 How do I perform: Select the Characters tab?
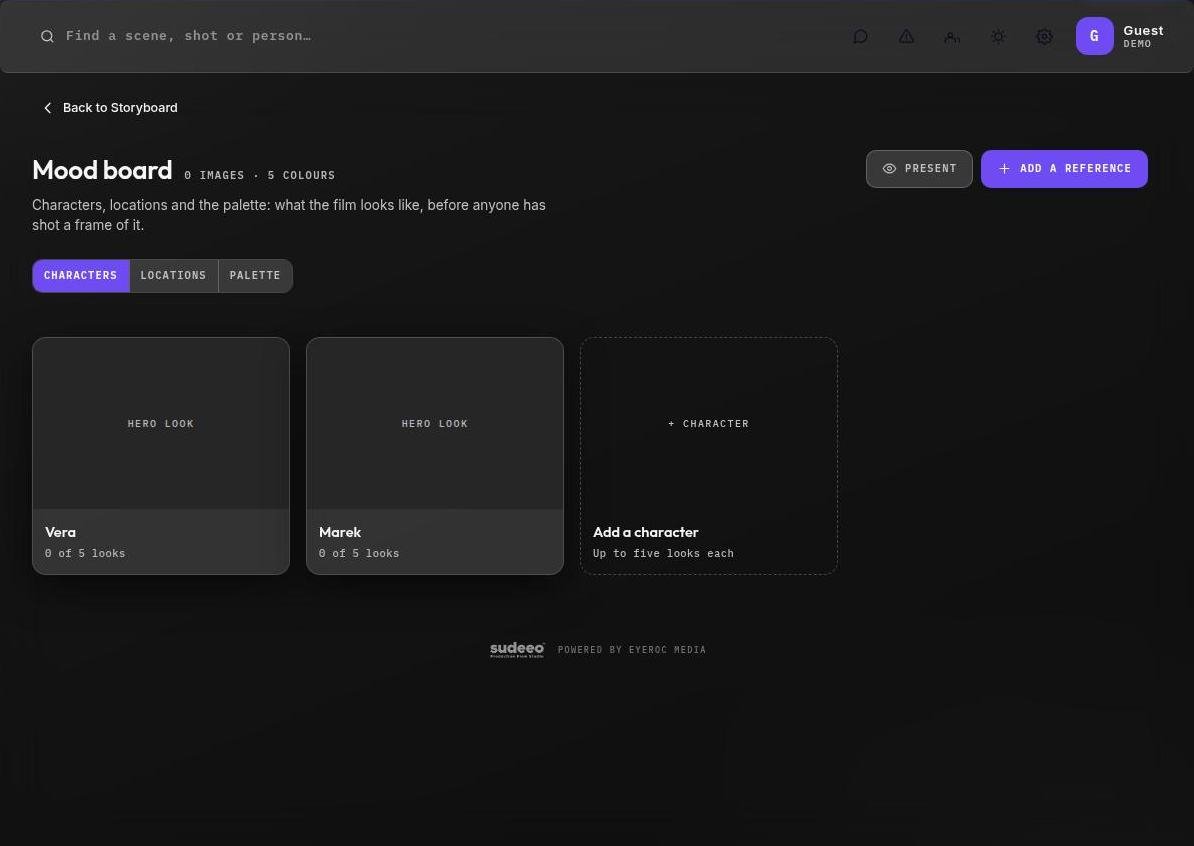(x=81, y=276)
